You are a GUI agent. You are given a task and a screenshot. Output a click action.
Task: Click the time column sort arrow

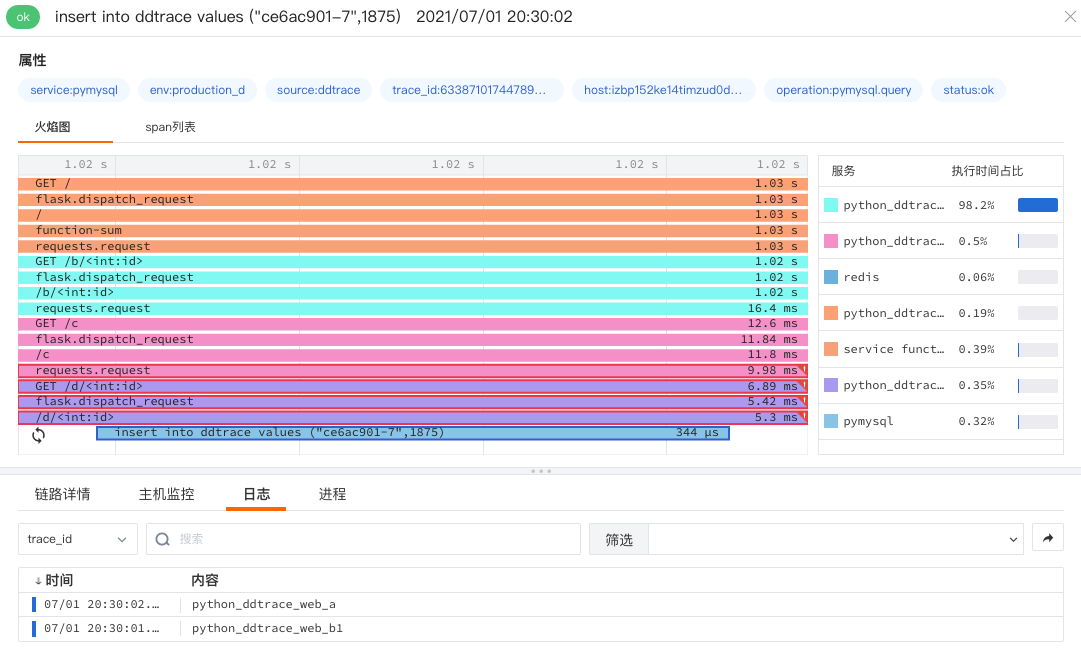coord(38,581)
